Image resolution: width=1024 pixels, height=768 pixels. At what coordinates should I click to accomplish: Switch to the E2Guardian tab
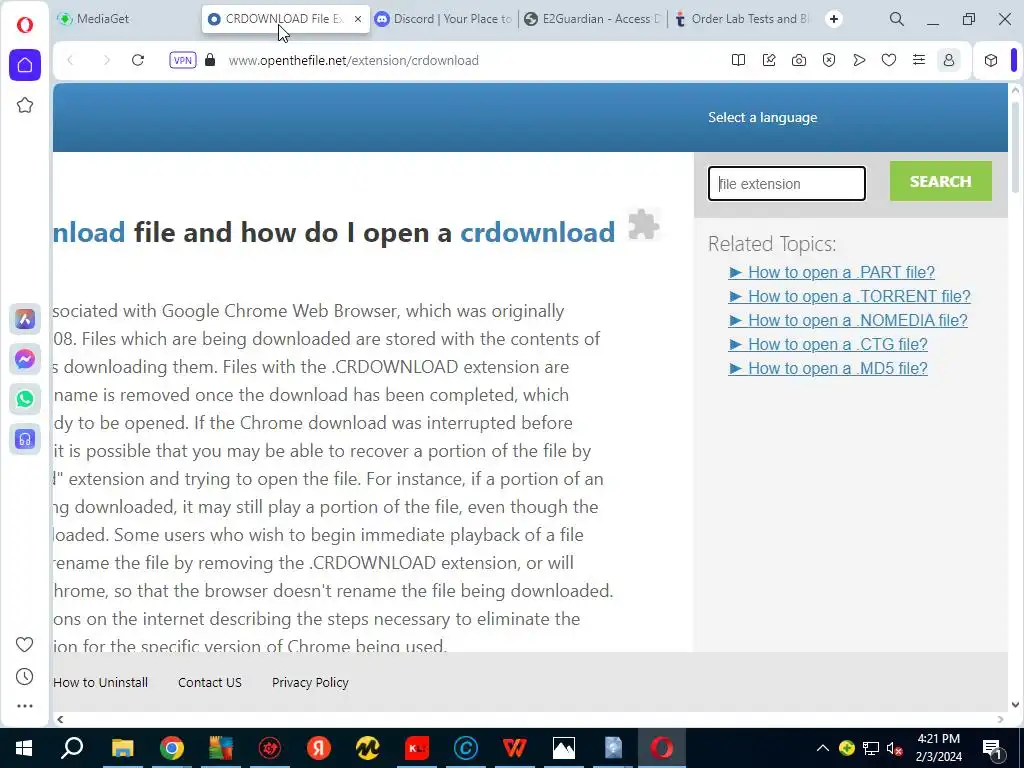(594, 19)
